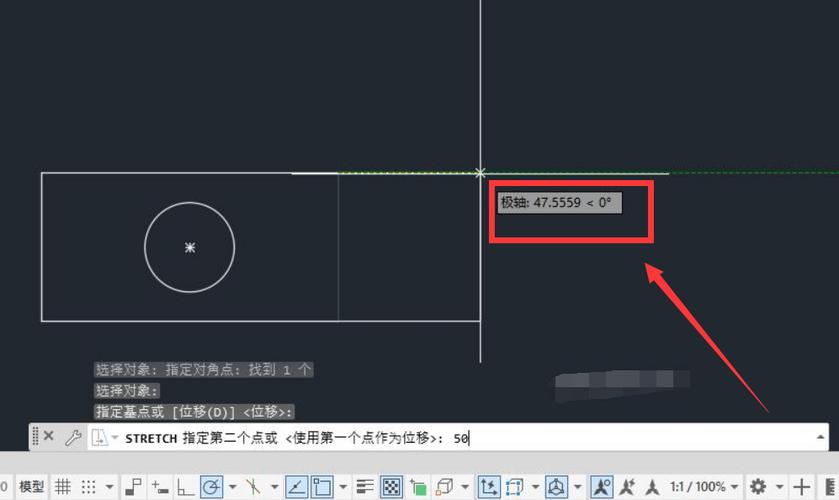Screen dimensions: 839x500
Task: Expand recent commands dropdown arrow
Action: click(x=115, y=437)
